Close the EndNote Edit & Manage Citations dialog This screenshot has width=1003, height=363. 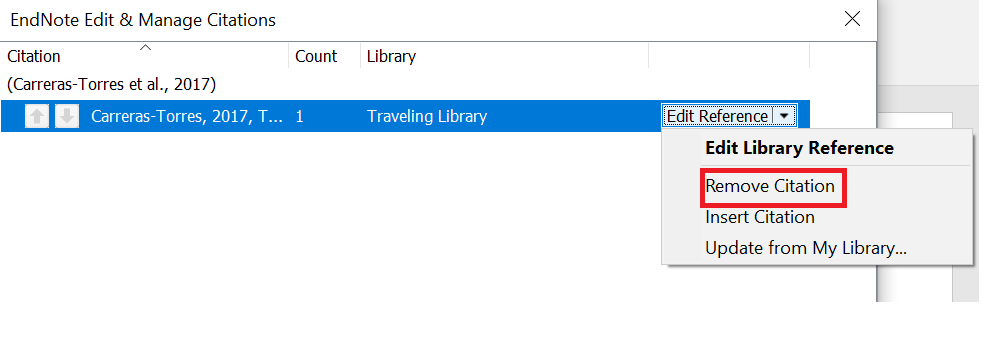852,19
